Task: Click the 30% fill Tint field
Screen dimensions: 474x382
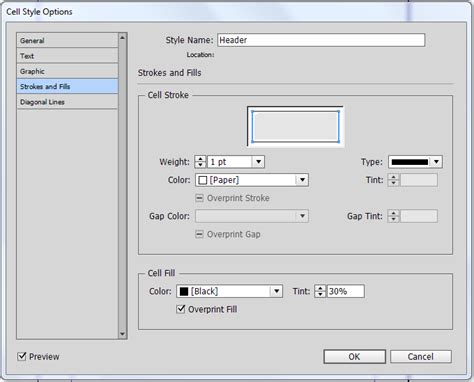Action: [x=346, y=291]
